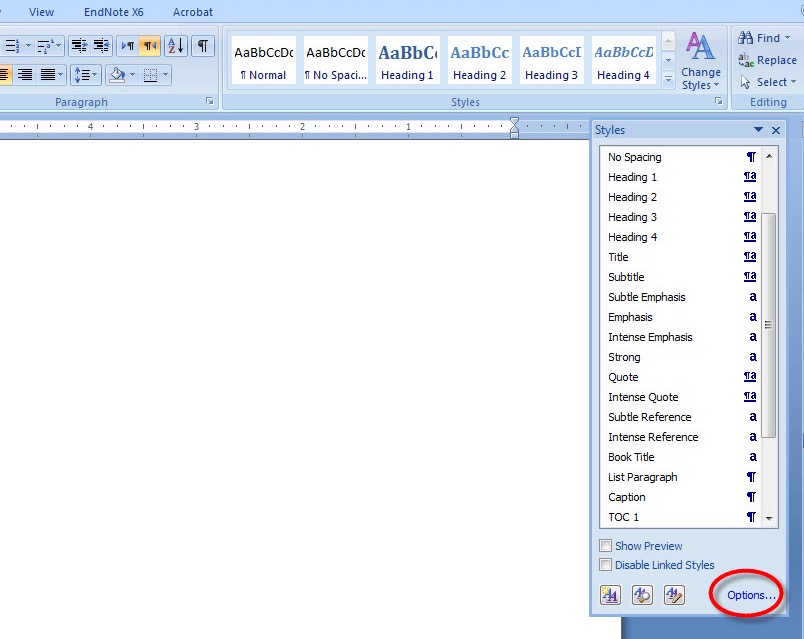
Task: Open the Style Inspector
Action: pyautogui.click(x=642, y=595)
